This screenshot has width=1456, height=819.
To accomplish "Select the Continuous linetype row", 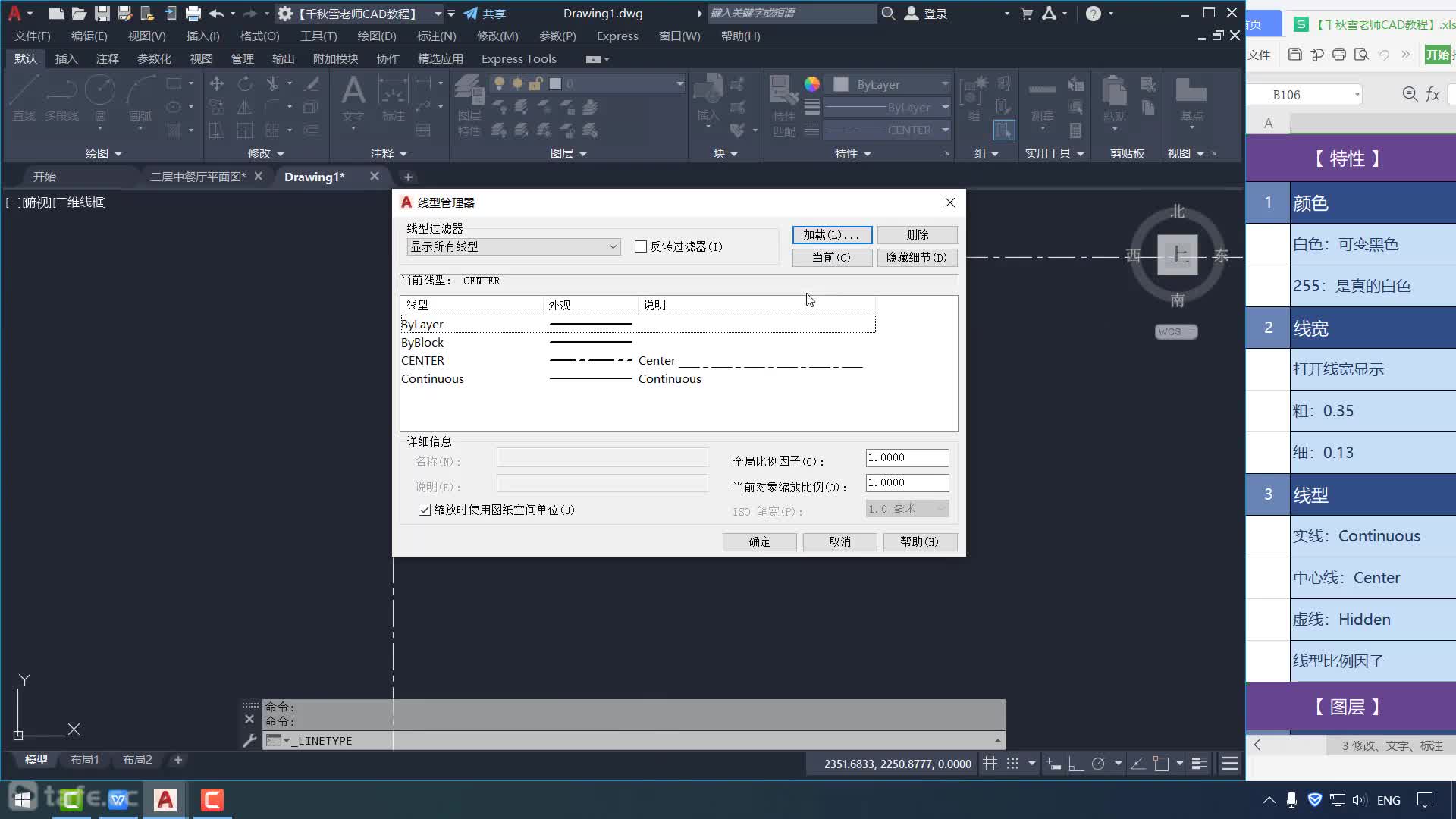I will (637, 379).
